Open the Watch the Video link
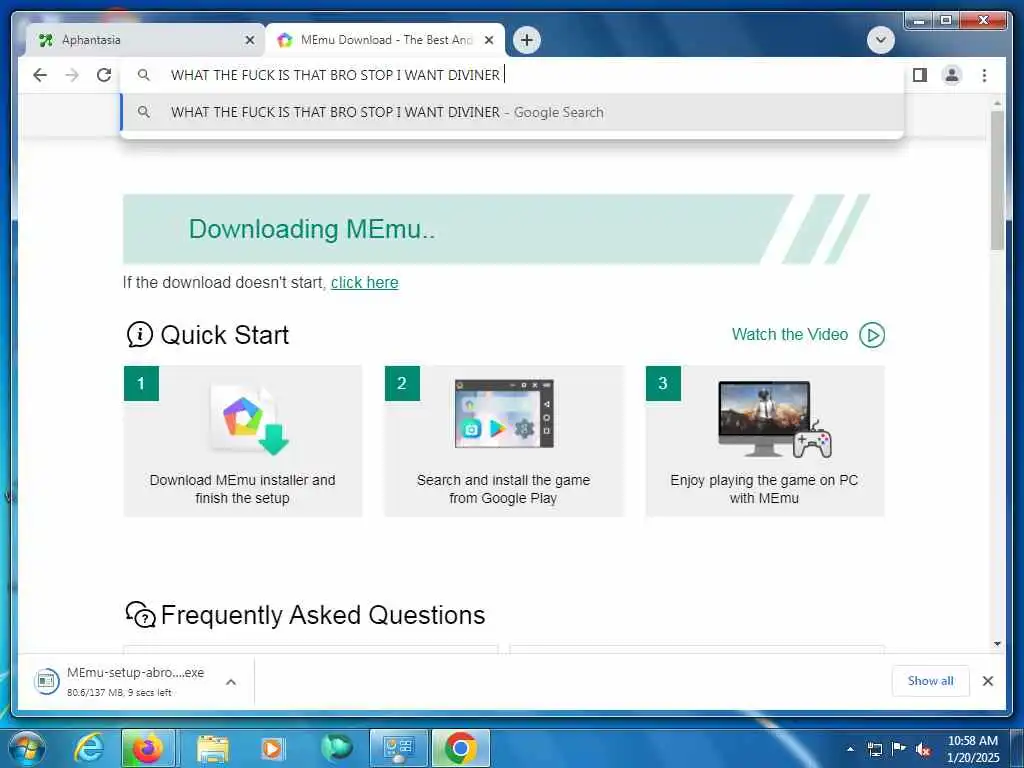 click(790, 334)
